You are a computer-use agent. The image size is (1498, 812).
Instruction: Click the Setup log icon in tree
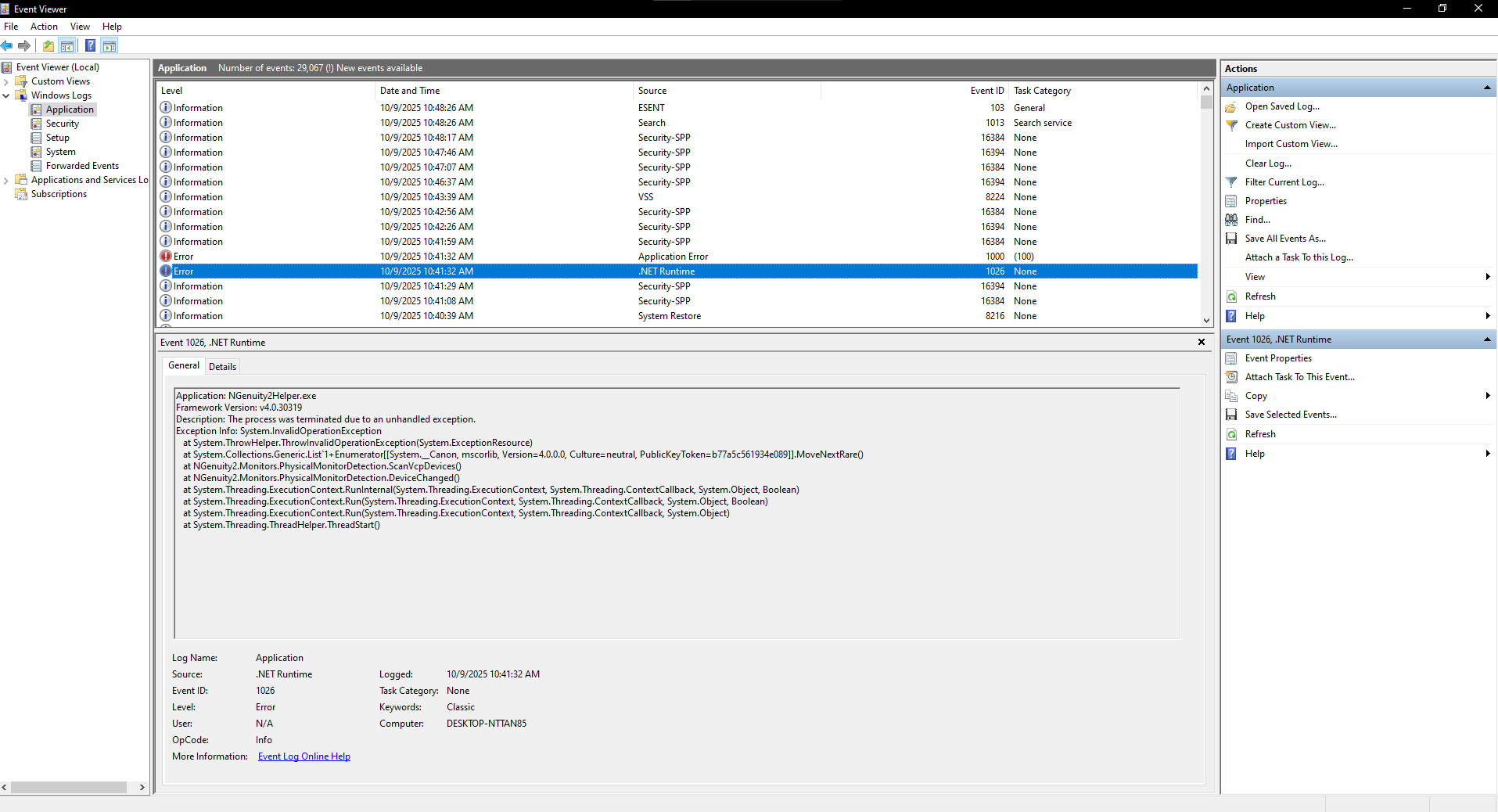(x=36, y=138)
